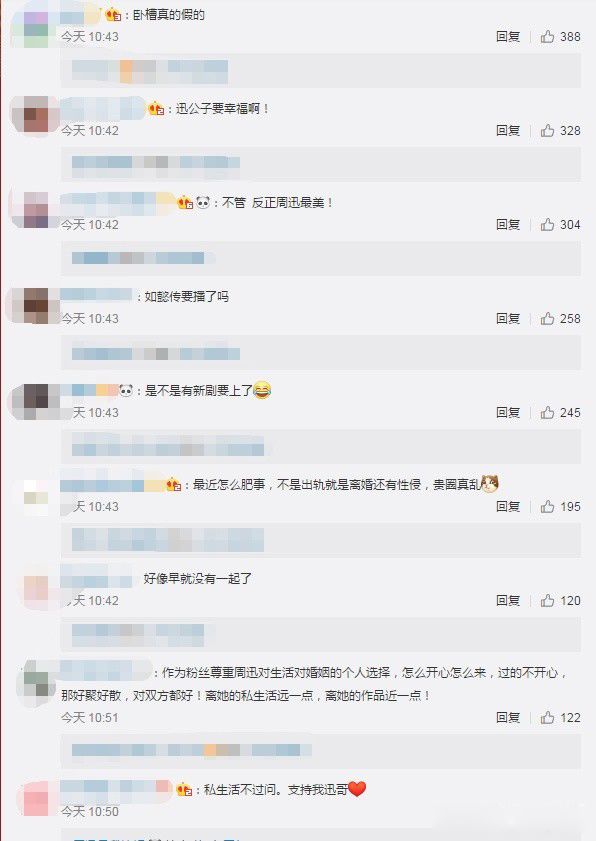Click 回复 on the '如懿传要播了吗' comment

pos(508,319)
